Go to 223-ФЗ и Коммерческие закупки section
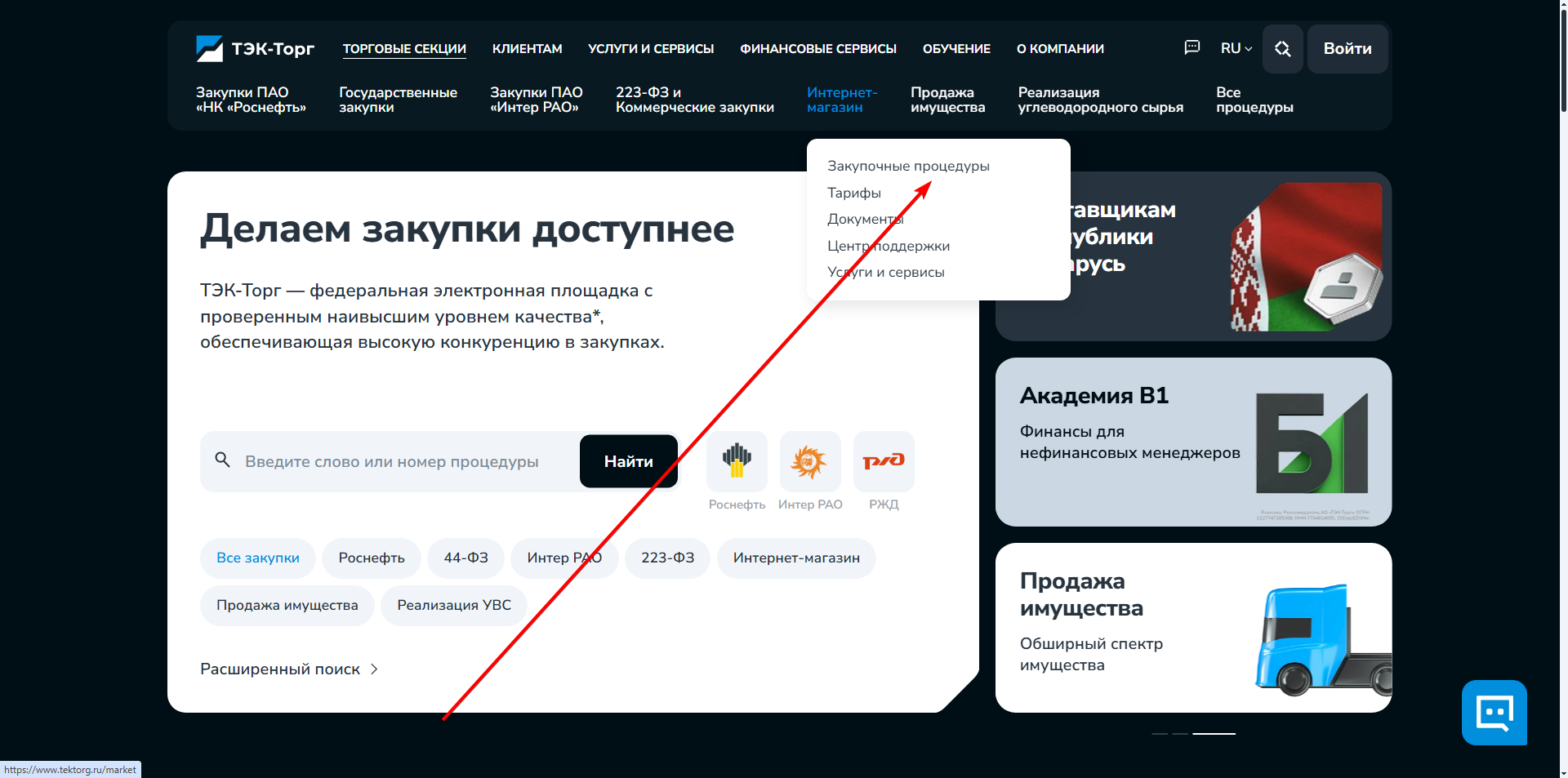 (695, 100)
